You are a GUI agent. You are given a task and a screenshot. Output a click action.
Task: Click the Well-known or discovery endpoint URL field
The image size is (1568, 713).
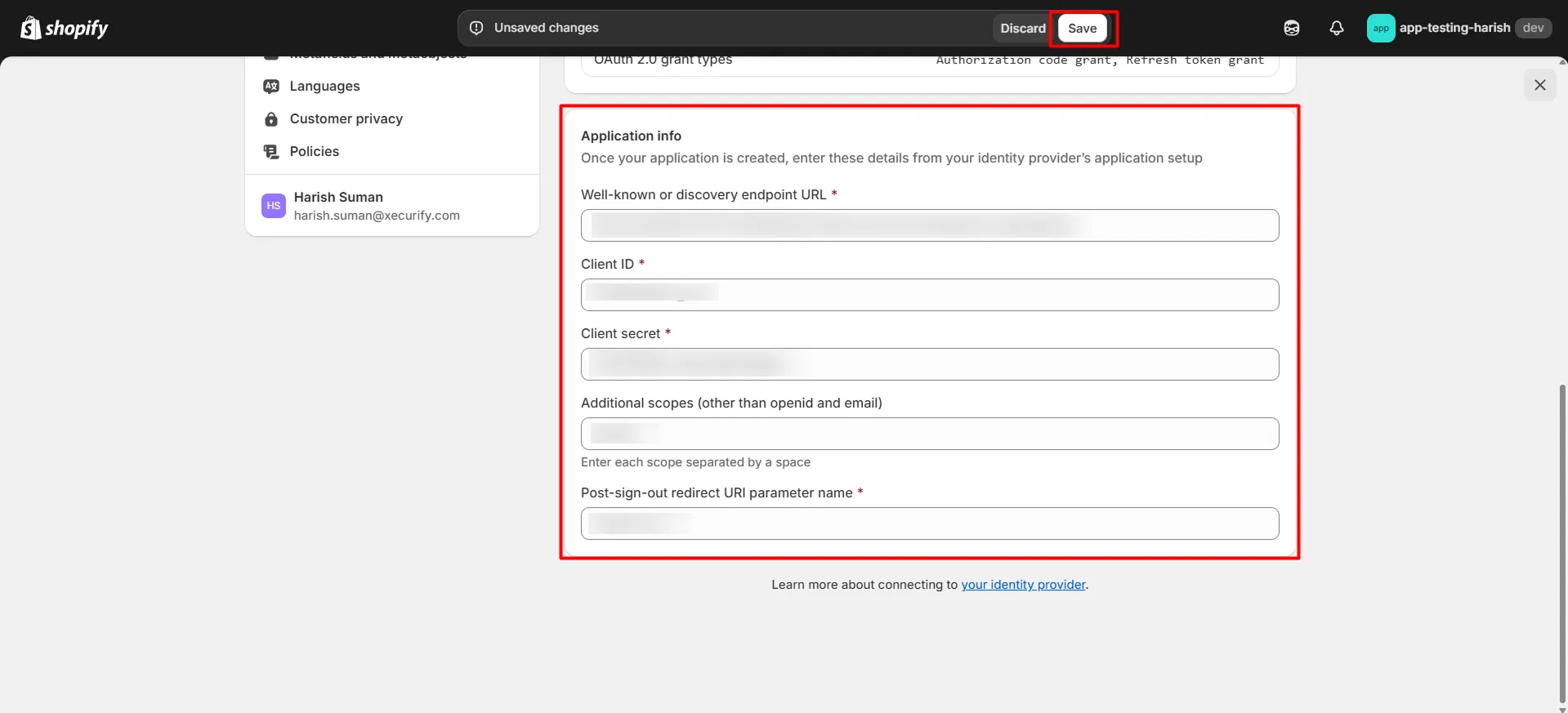(x=930, y=225)
